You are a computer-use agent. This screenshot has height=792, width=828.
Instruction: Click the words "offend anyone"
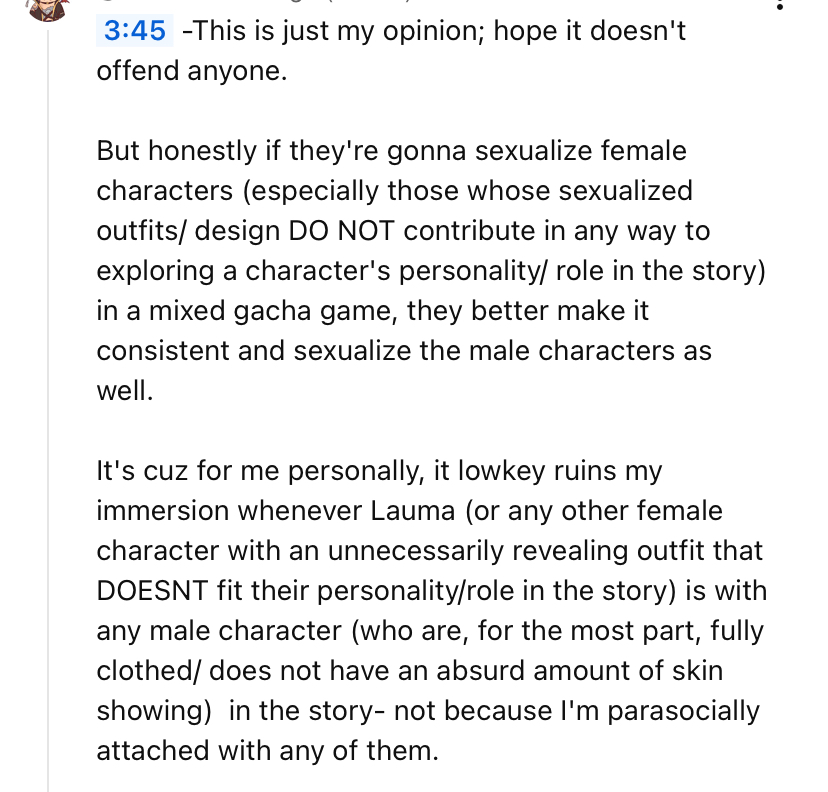pyautogui.click(x=191, y=72)
